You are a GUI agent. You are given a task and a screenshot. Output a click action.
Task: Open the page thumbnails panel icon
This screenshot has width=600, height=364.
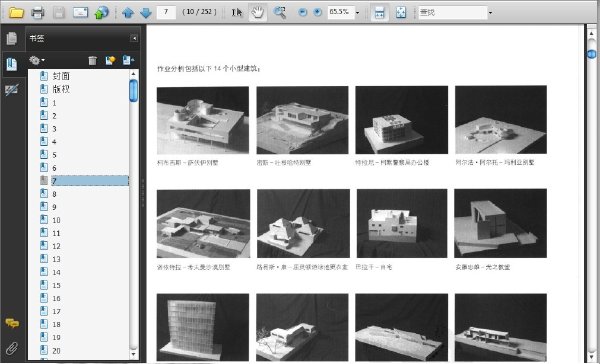pyautogui.click(x=12, y=38)
